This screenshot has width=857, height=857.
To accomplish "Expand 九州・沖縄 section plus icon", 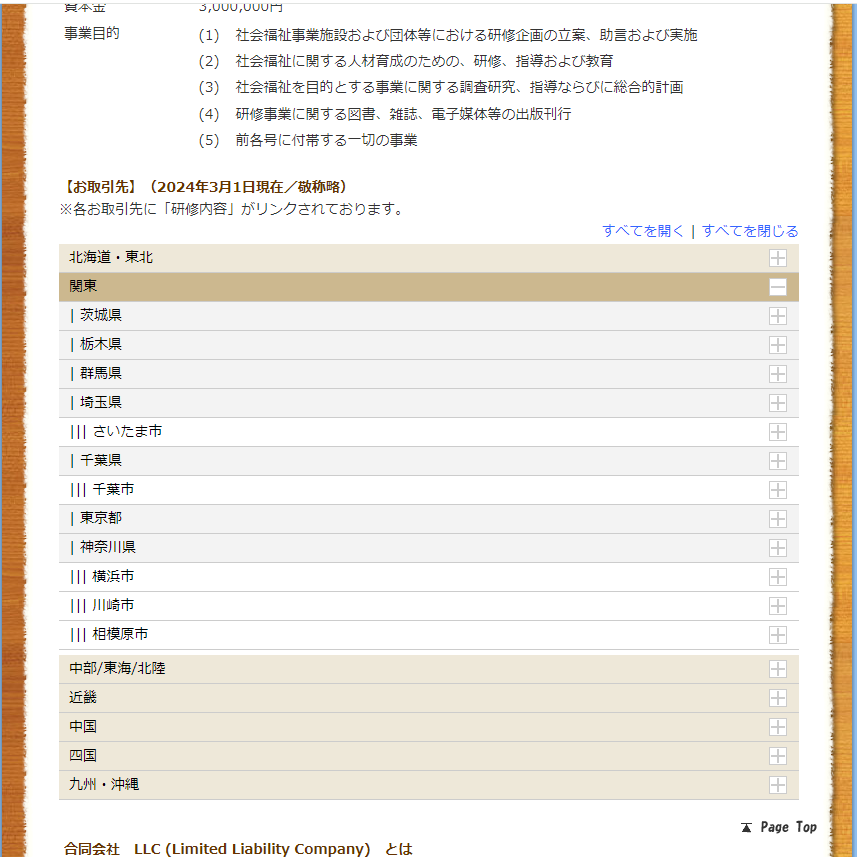I will point(777,785).
